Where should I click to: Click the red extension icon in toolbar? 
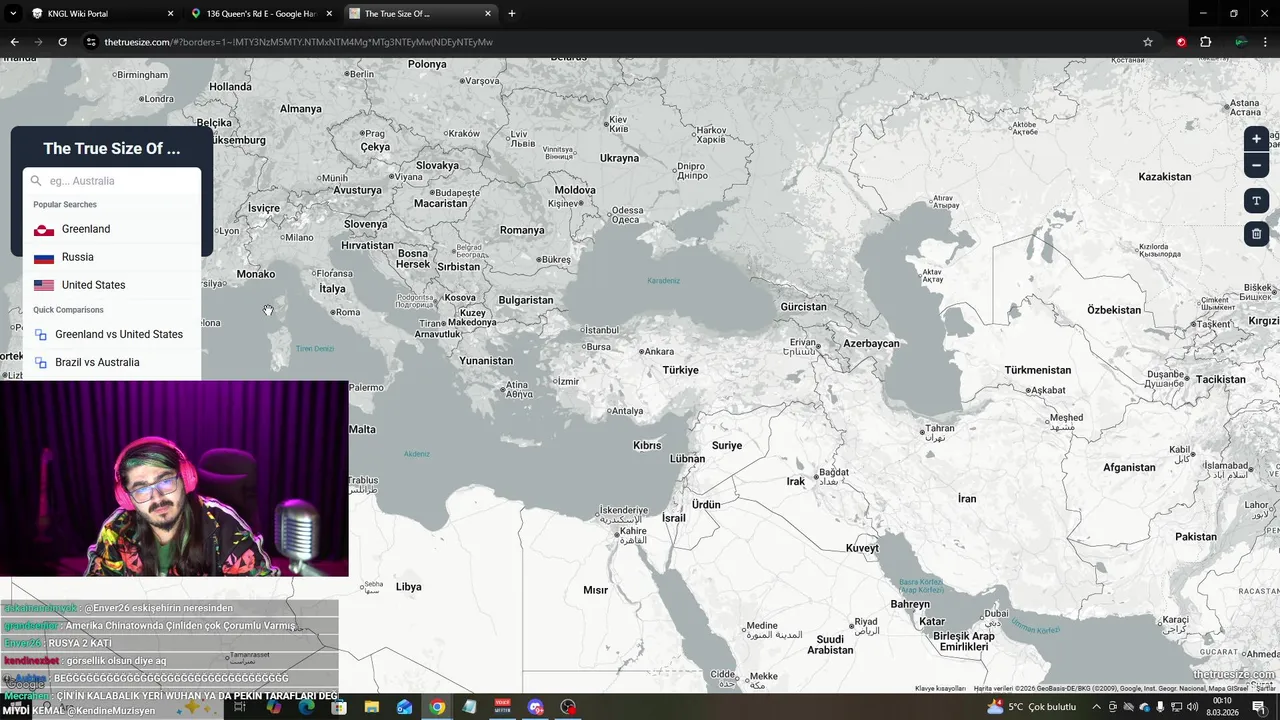pyautogui.click(x=1181, y=42)
